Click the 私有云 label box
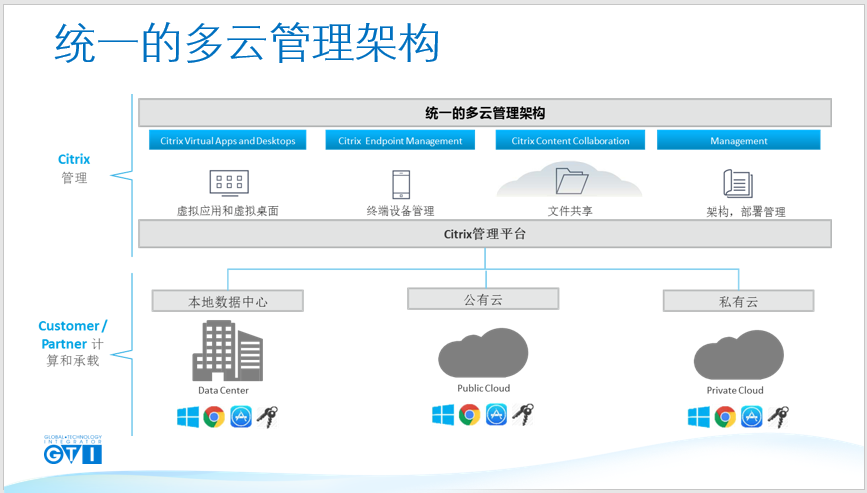Image resolution: width=867 pixels, height=493 pixels. pos(738,301)
